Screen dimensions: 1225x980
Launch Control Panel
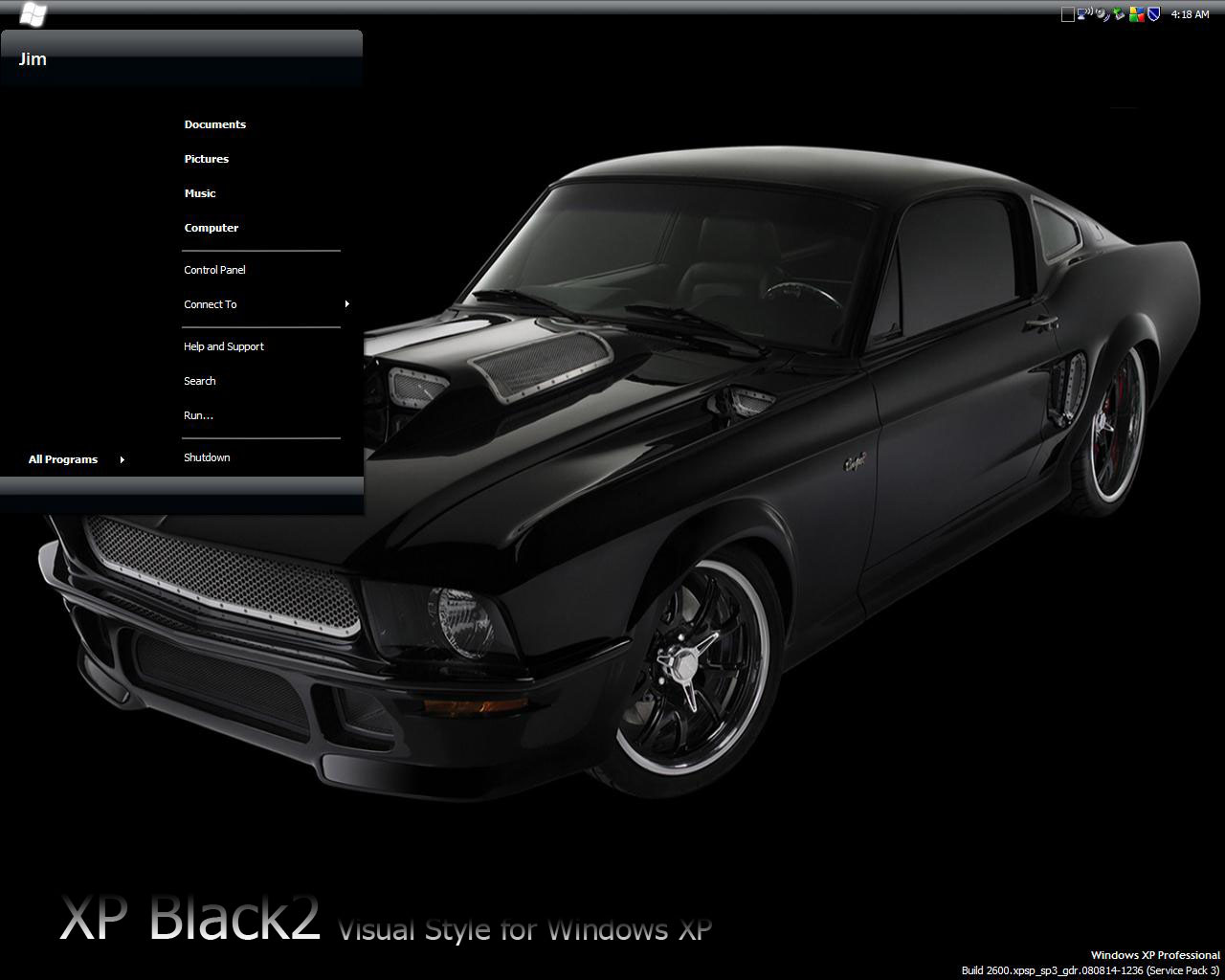click(x=214, y=270)
